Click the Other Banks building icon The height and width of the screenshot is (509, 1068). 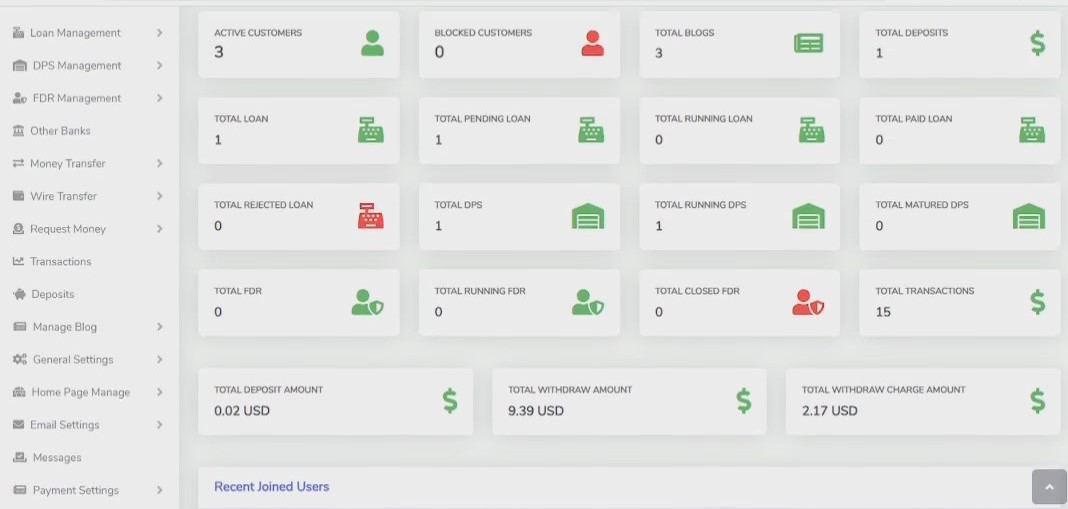pos(18,130)
